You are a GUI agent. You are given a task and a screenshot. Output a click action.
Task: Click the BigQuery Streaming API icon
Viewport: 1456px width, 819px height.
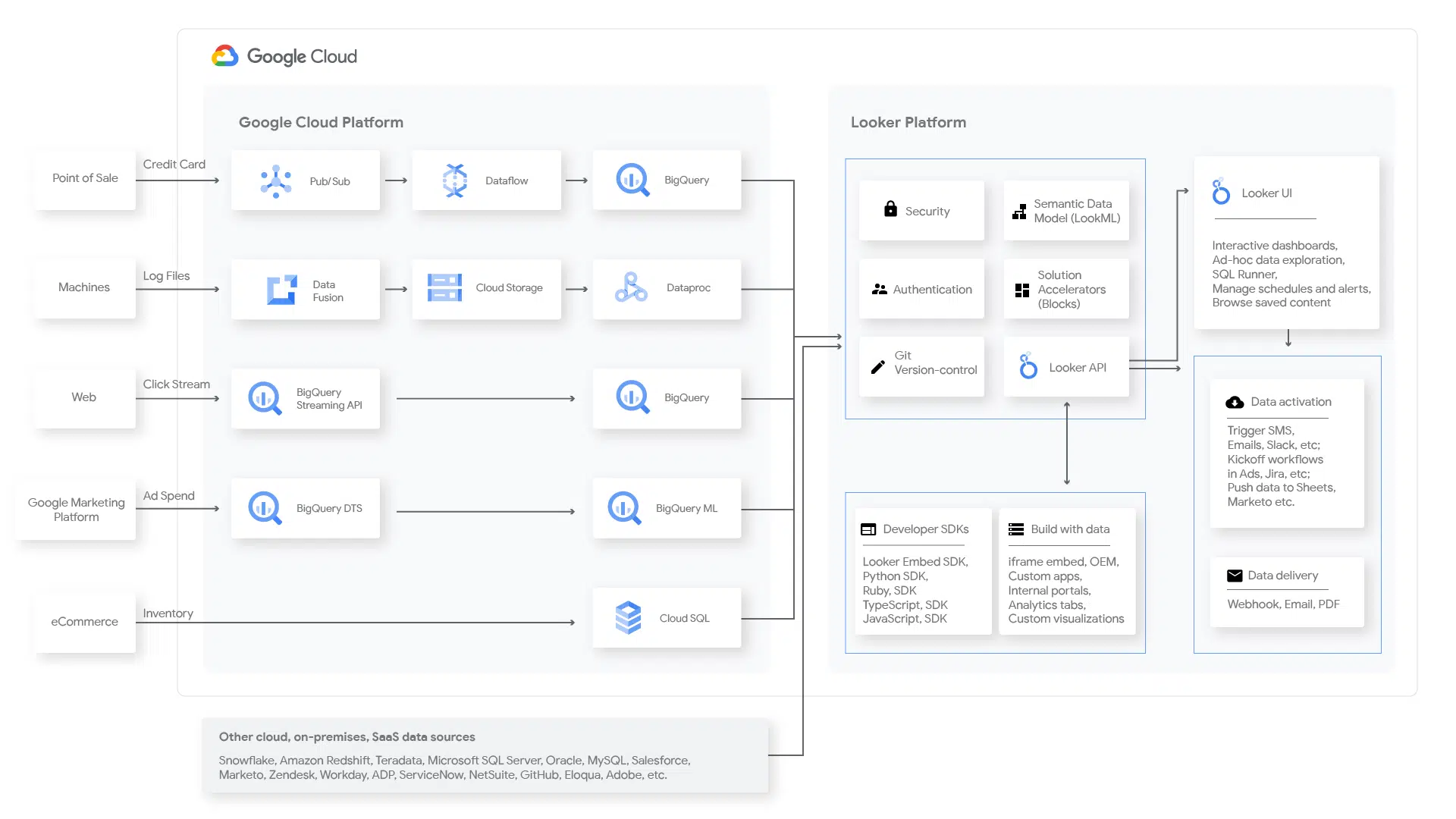pos(265,398)
